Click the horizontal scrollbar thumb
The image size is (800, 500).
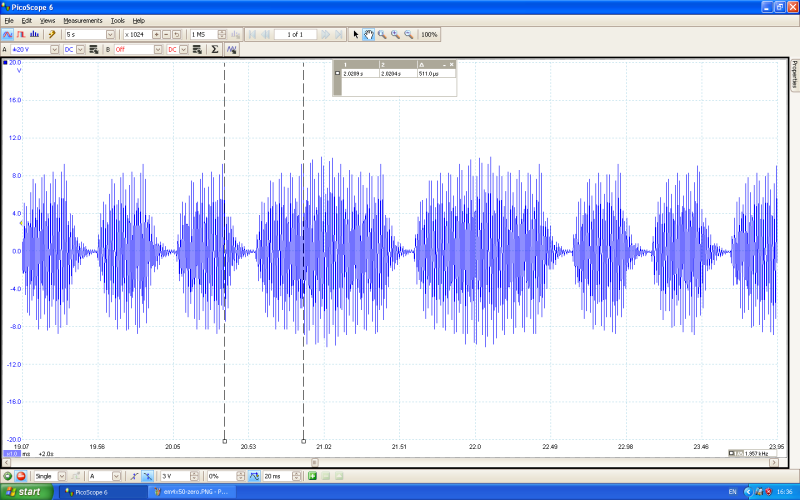(315, 462)
